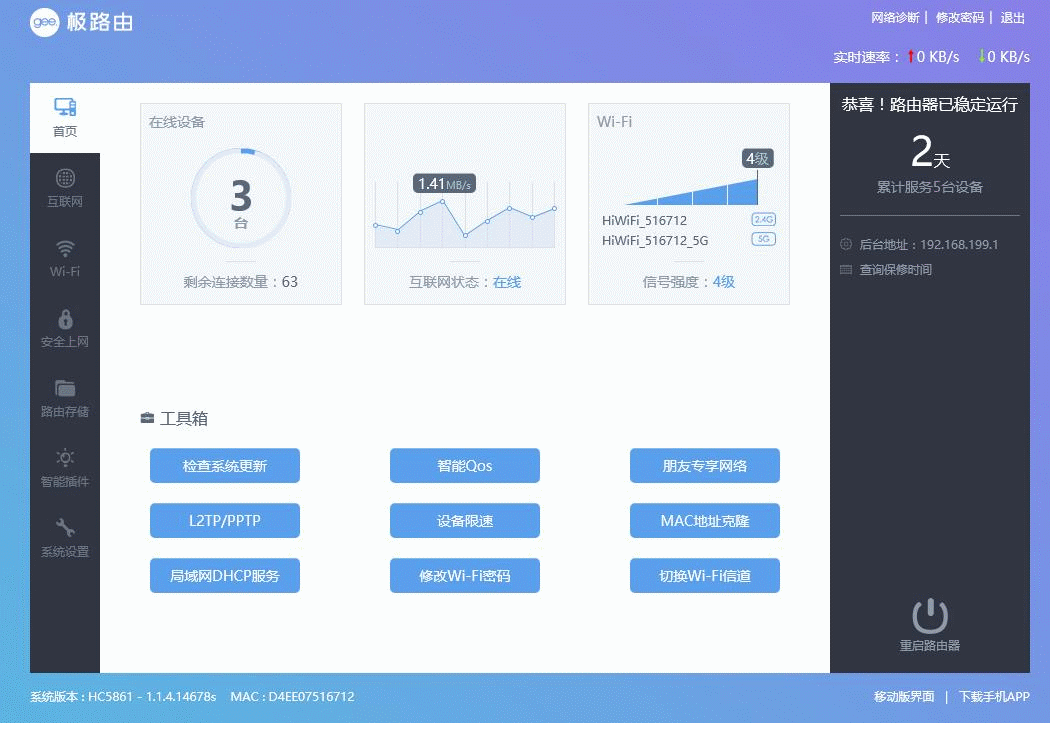1050x750 pixels.
Task: Click the HiWiFi_516712_5G network name
Action: [655, 240]
